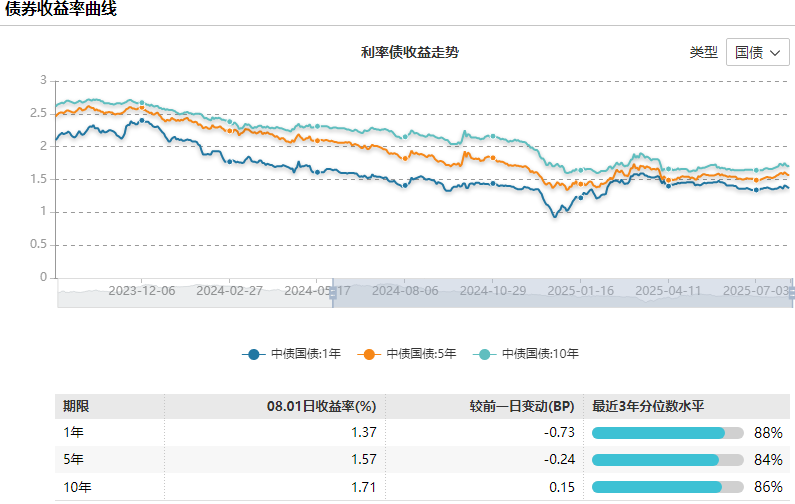The height and width of the screenshot is (504, 795).
Task: Click the 2025-01-16 axis date label
Action: pos(581,291)
